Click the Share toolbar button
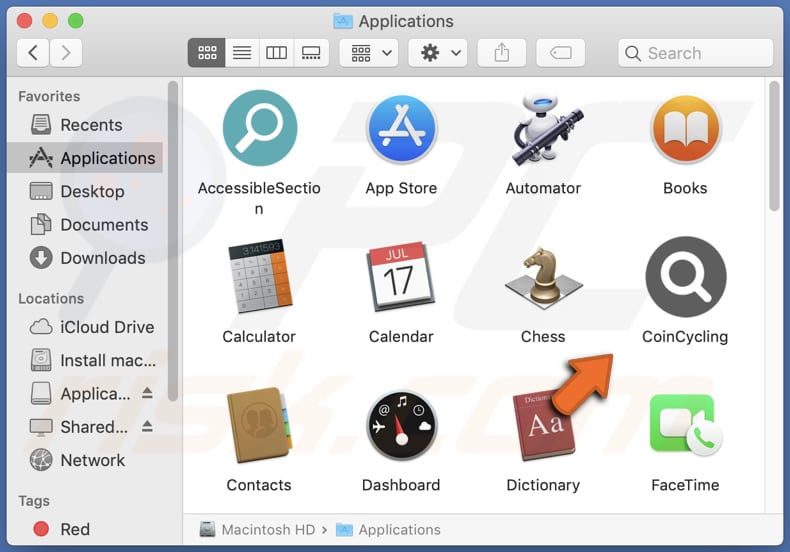This screenshot has height=552, width=790. click(x=502, y=52)
